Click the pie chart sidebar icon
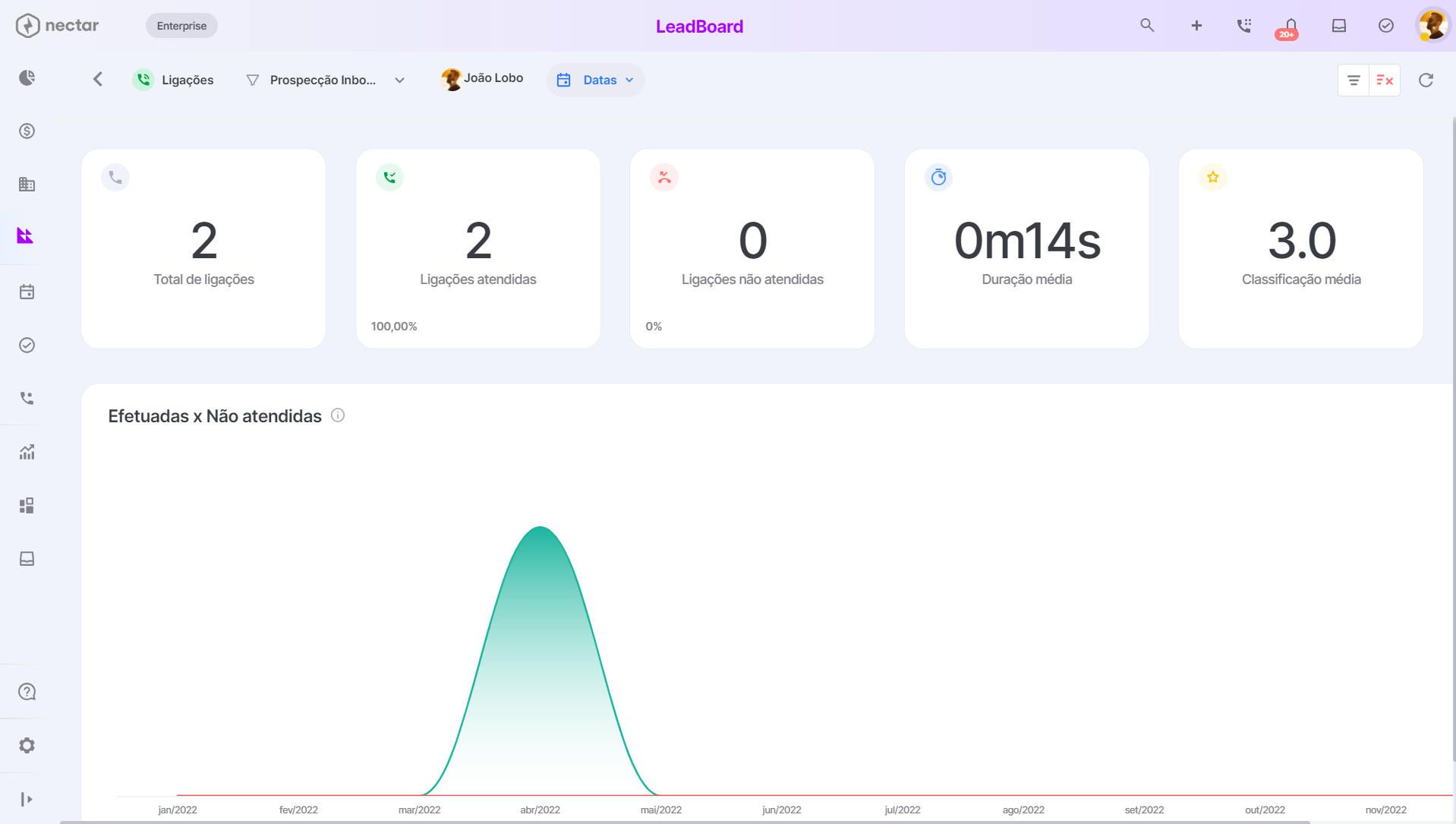This screenshot has height=824, width=1456. click(x=27, y=77)
